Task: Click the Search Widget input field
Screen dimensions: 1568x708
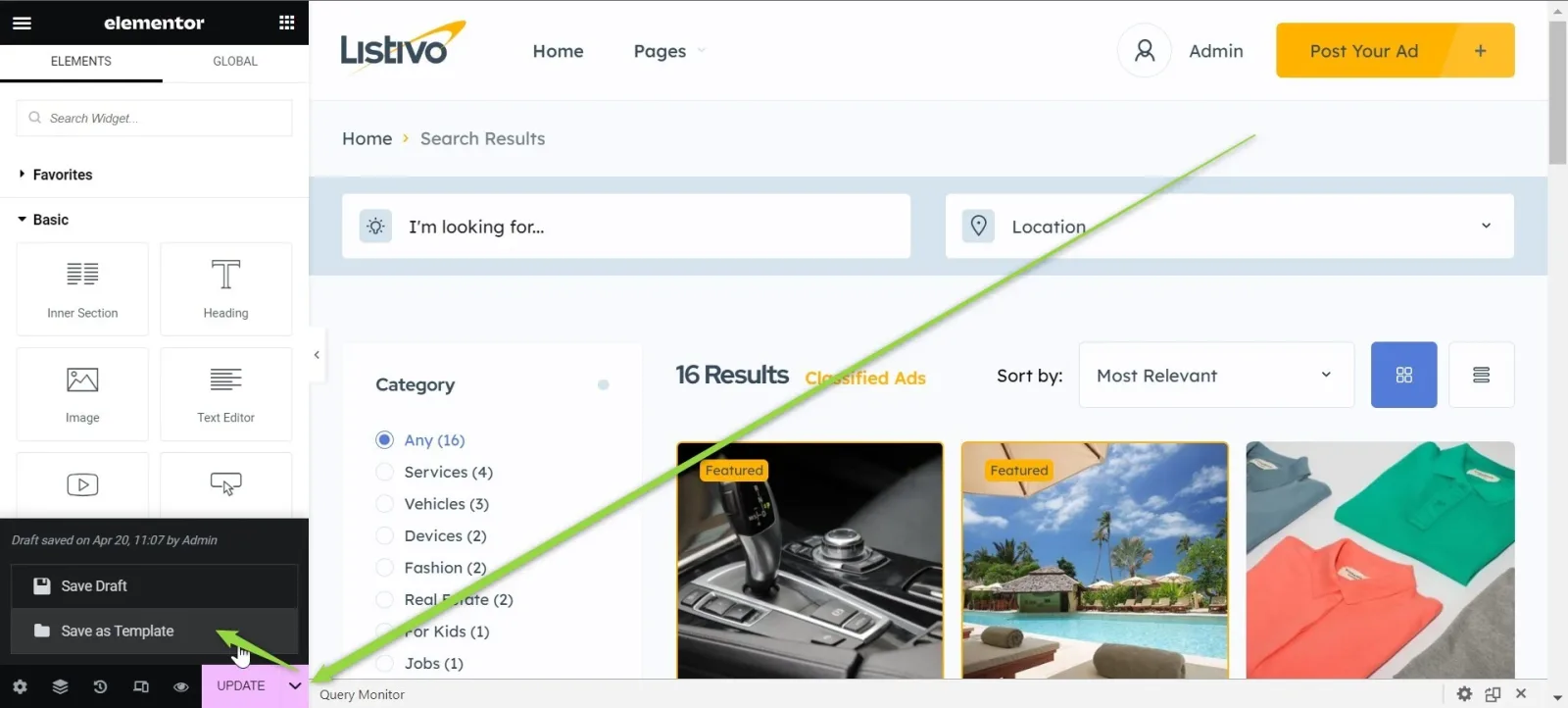Action: [154, 118]
